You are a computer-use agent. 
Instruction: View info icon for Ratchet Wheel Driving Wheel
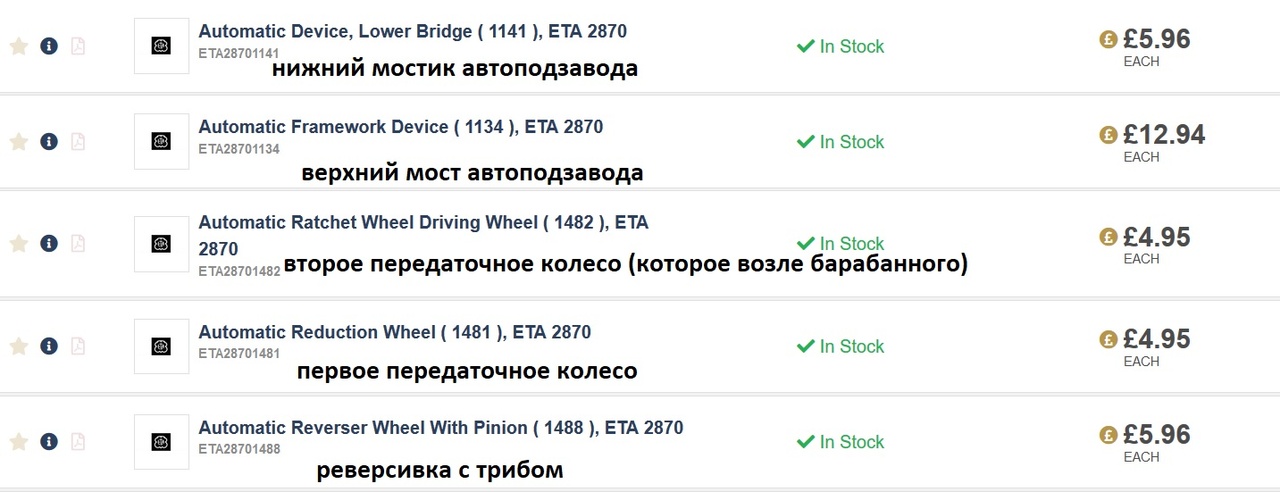(x=49, y=244)
